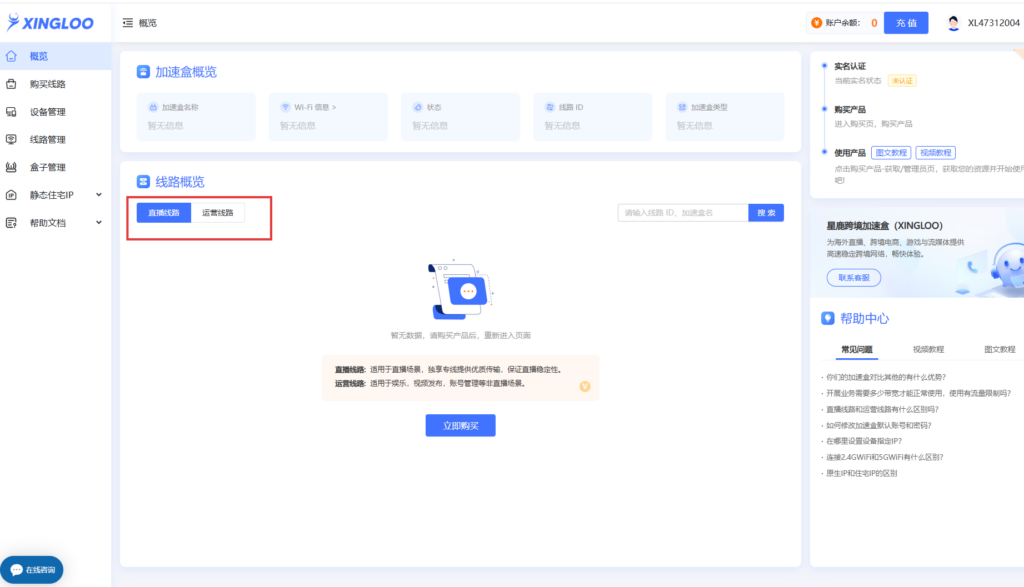Open username XL47312004 account menu
The image size is (1024, 587).
(x=993, y=23)
